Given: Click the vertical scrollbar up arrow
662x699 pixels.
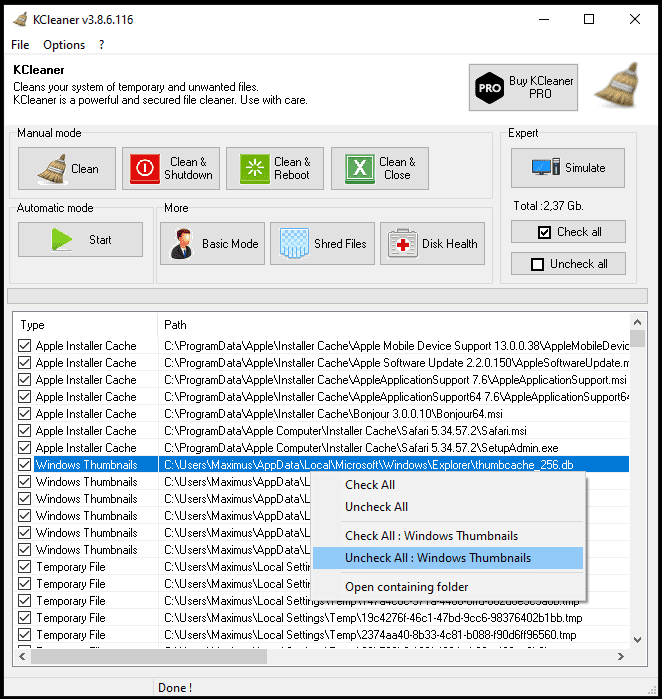Looking at the screenshot, I should (637, 322).
